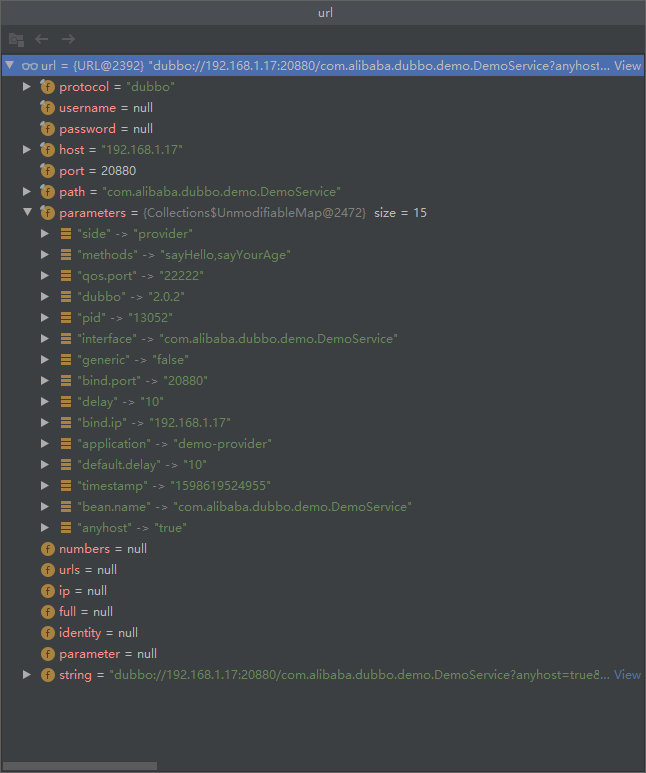The image size is (646, 773).
Task: Click field icon next to password
Action: [47, 129]
